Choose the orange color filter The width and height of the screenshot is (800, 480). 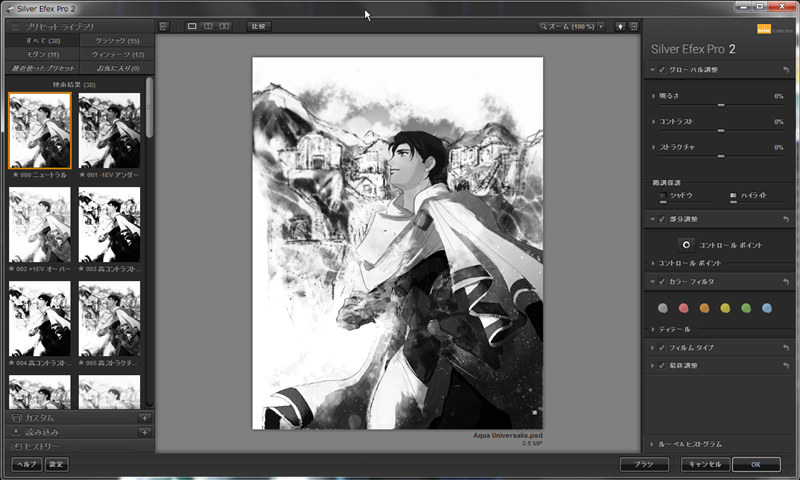tap(705, 308)
